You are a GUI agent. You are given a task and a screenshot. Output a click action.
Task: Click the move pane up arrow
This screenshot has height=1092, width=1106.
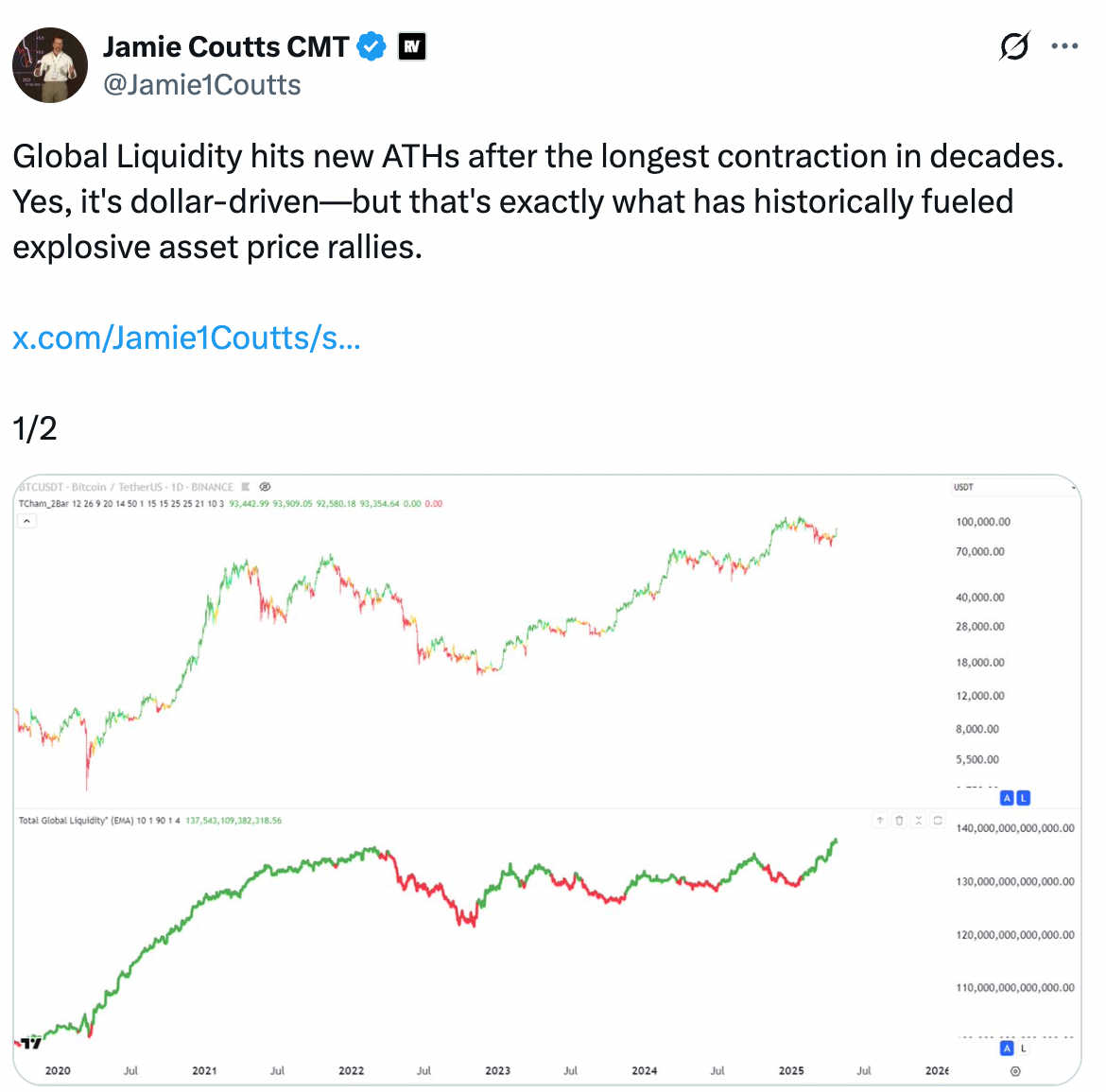pyautogui.click(x=880, y=821)
